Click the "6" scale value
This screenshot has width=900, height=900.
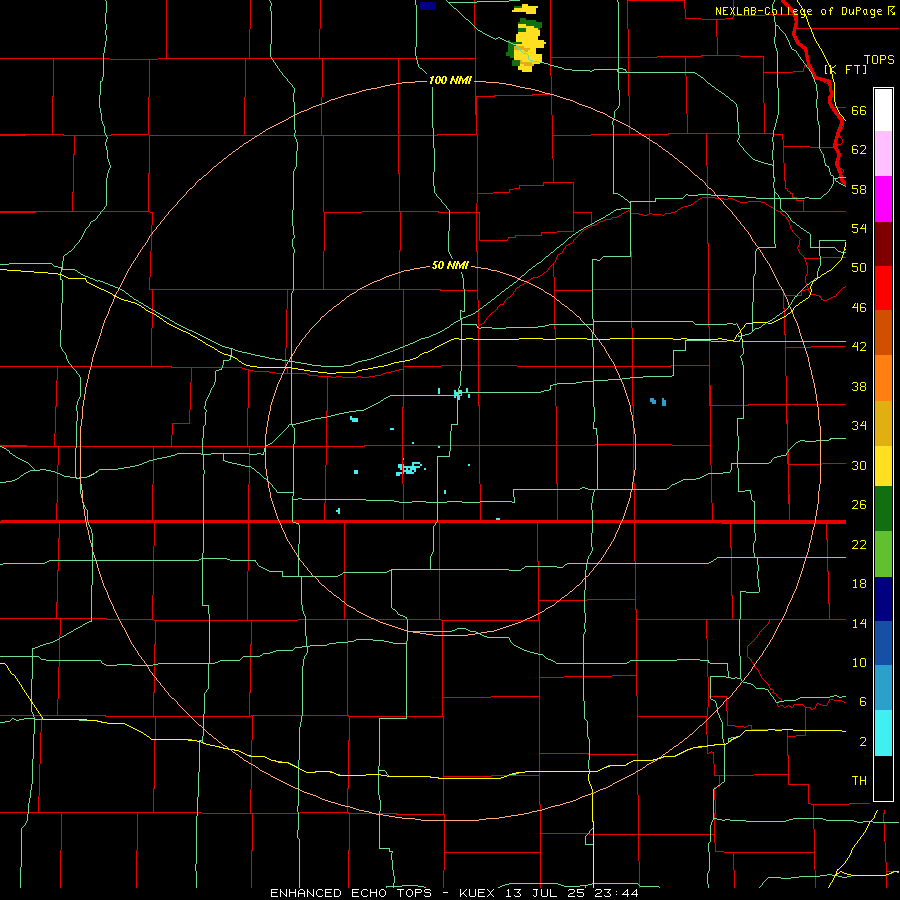tap(863, 701)
